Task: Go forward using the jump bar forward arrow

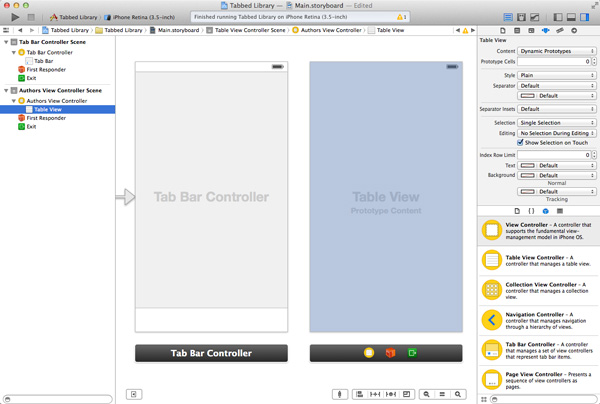Action: coord(32,30)
